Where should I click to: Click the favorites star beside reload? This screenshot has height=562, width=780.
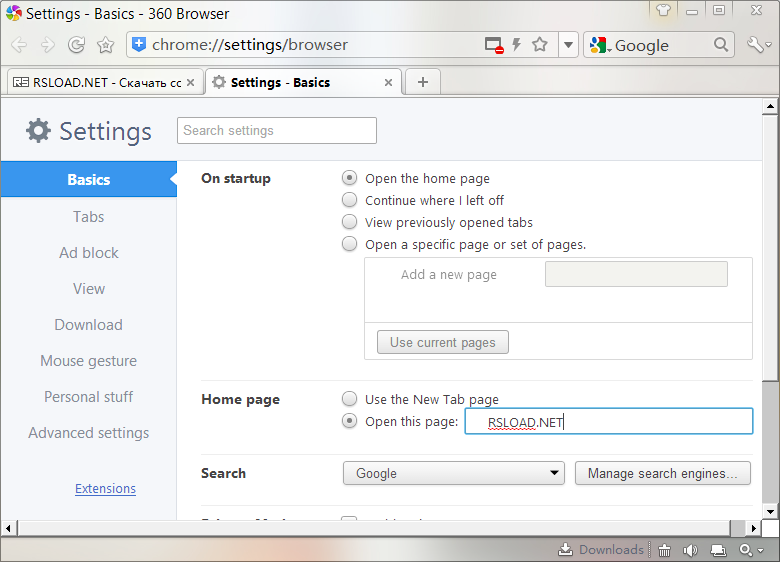105,45
